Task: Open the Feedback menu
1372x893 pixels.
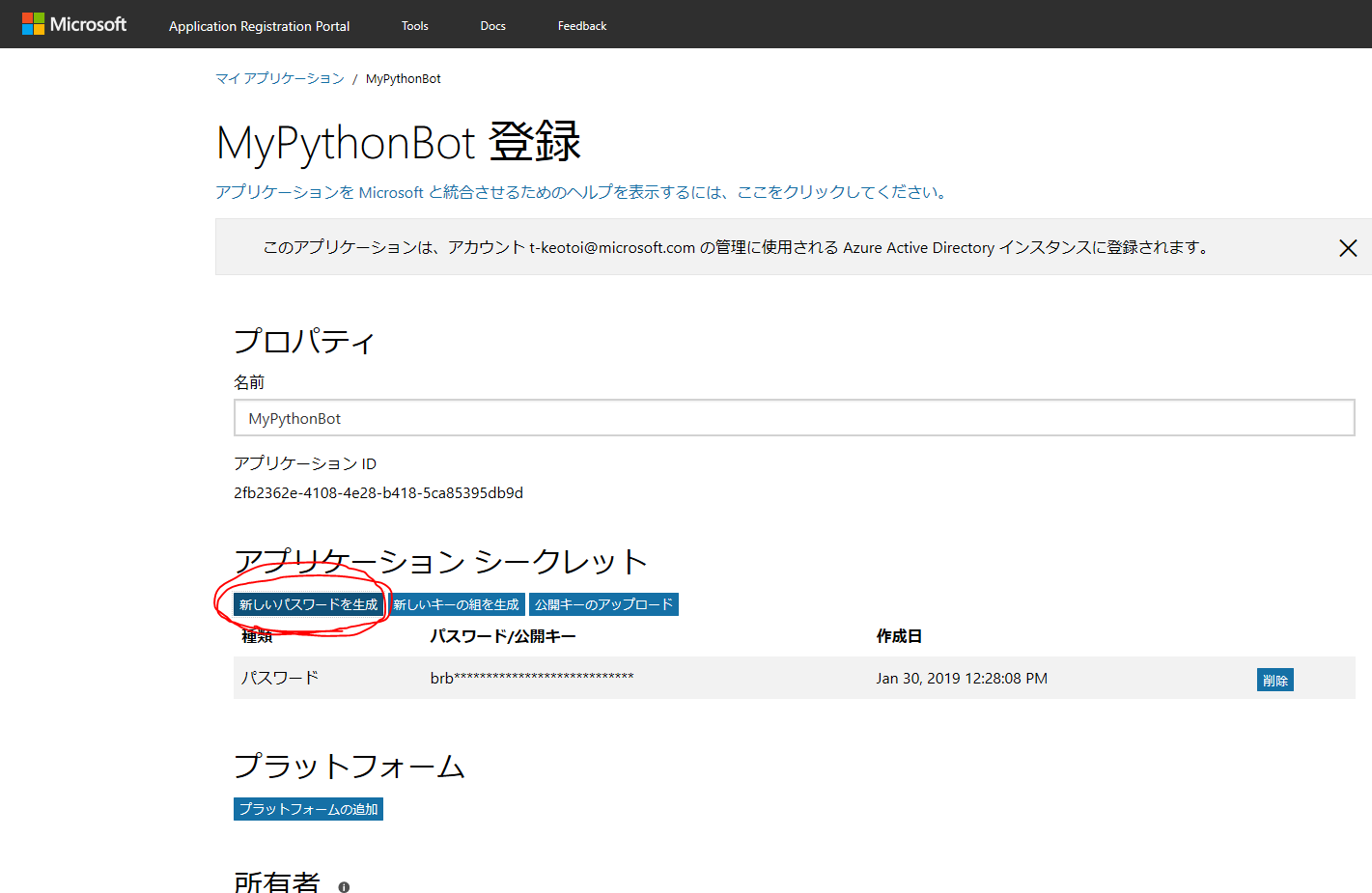Action: [581, 25]
